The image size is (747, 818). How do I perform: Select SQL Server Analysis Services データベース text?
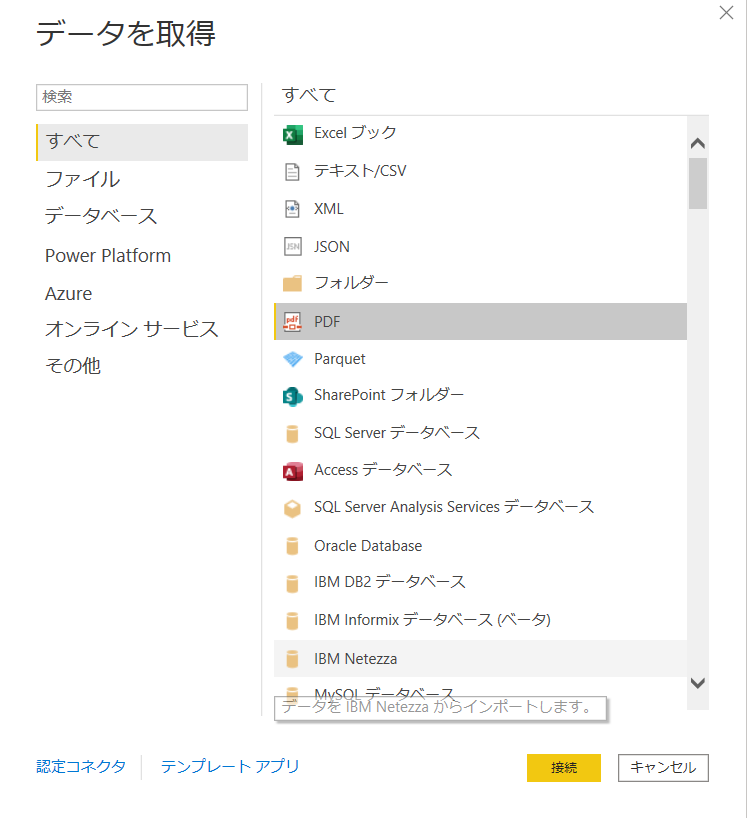(x=454, y=507)
